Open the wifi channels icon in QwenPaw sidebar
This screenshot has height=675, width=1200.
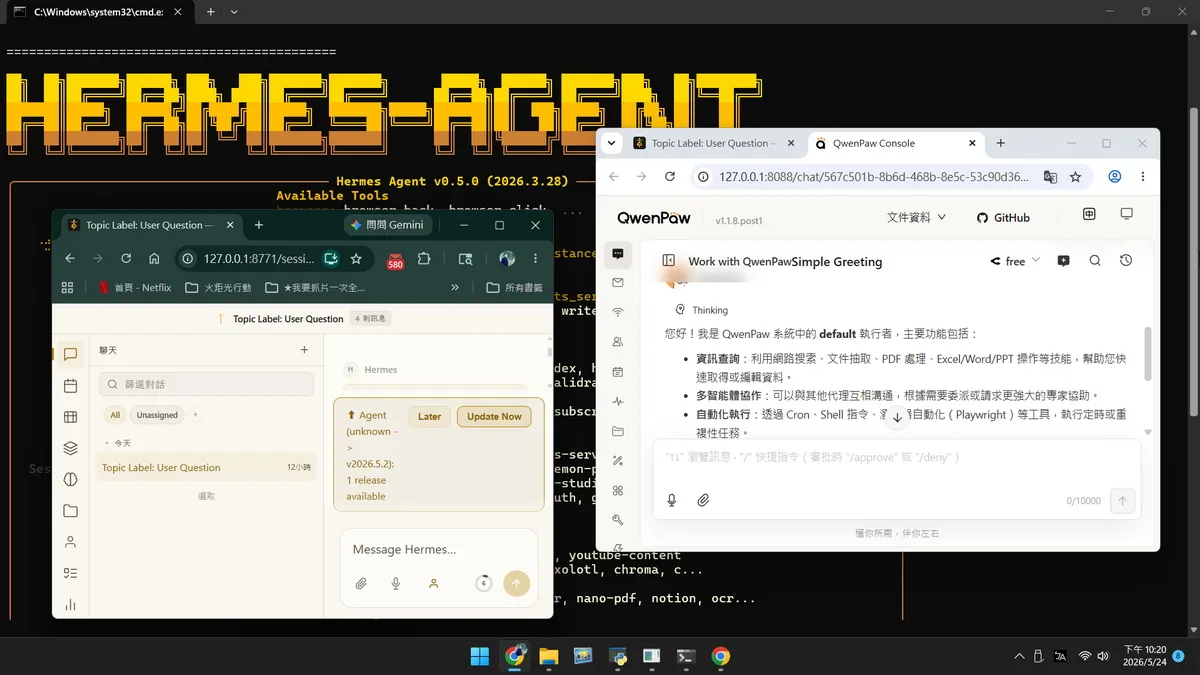[618, 312]
